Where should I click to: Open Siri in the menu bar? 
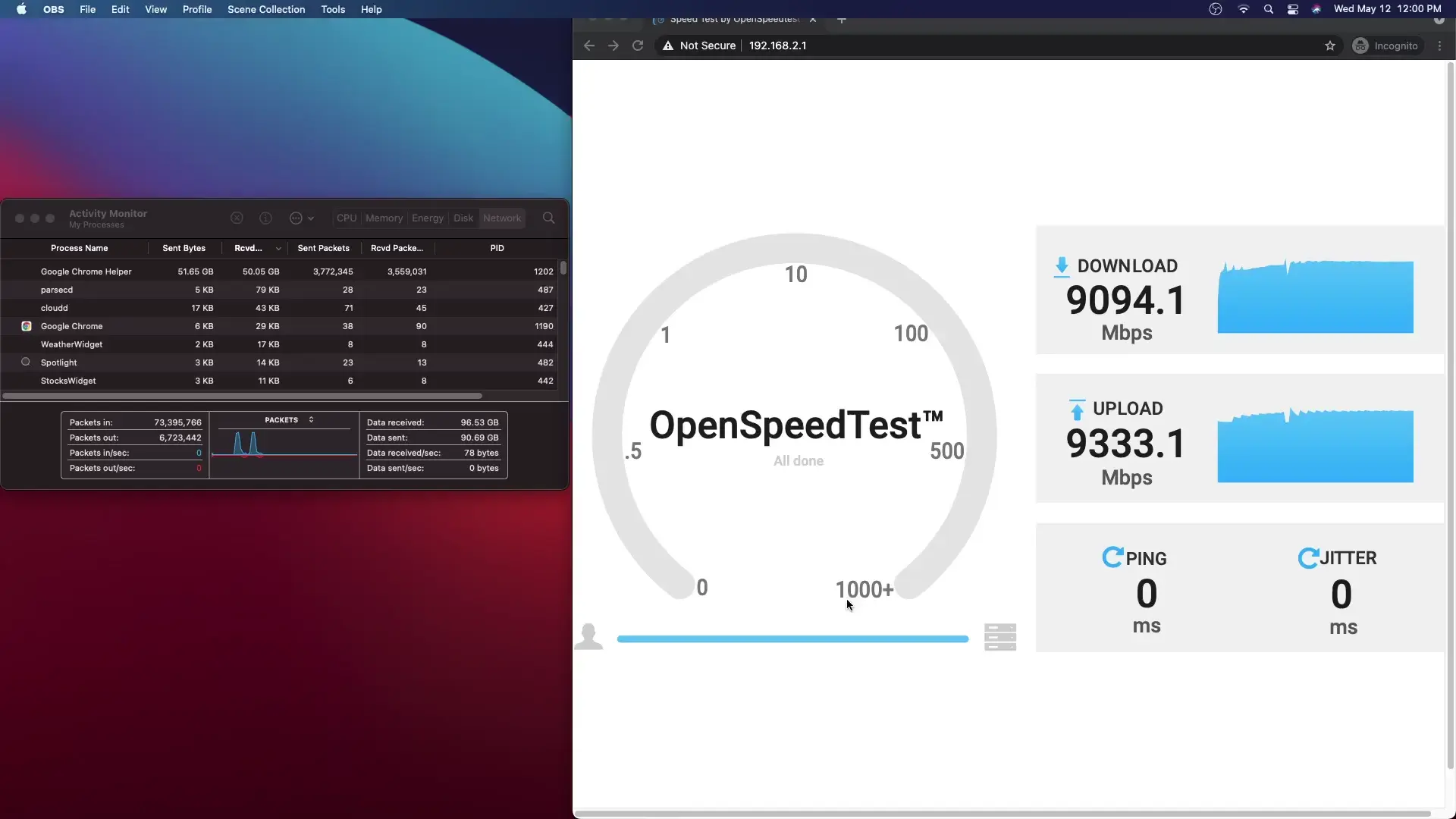pos(1316,9)
